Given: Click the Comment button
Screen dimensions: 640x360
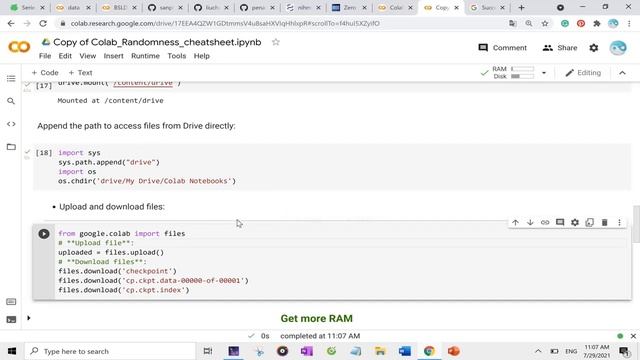Looking at the screenshot, I should (x=502, y=48).
